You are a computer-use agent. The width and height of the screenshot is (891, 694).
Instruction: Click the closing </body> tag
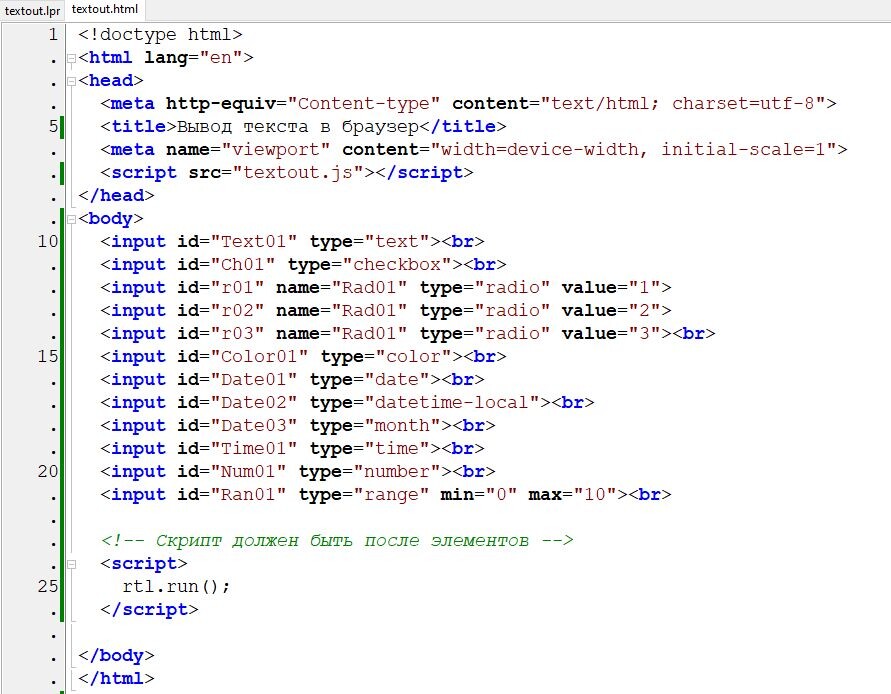tap(116, 655)
